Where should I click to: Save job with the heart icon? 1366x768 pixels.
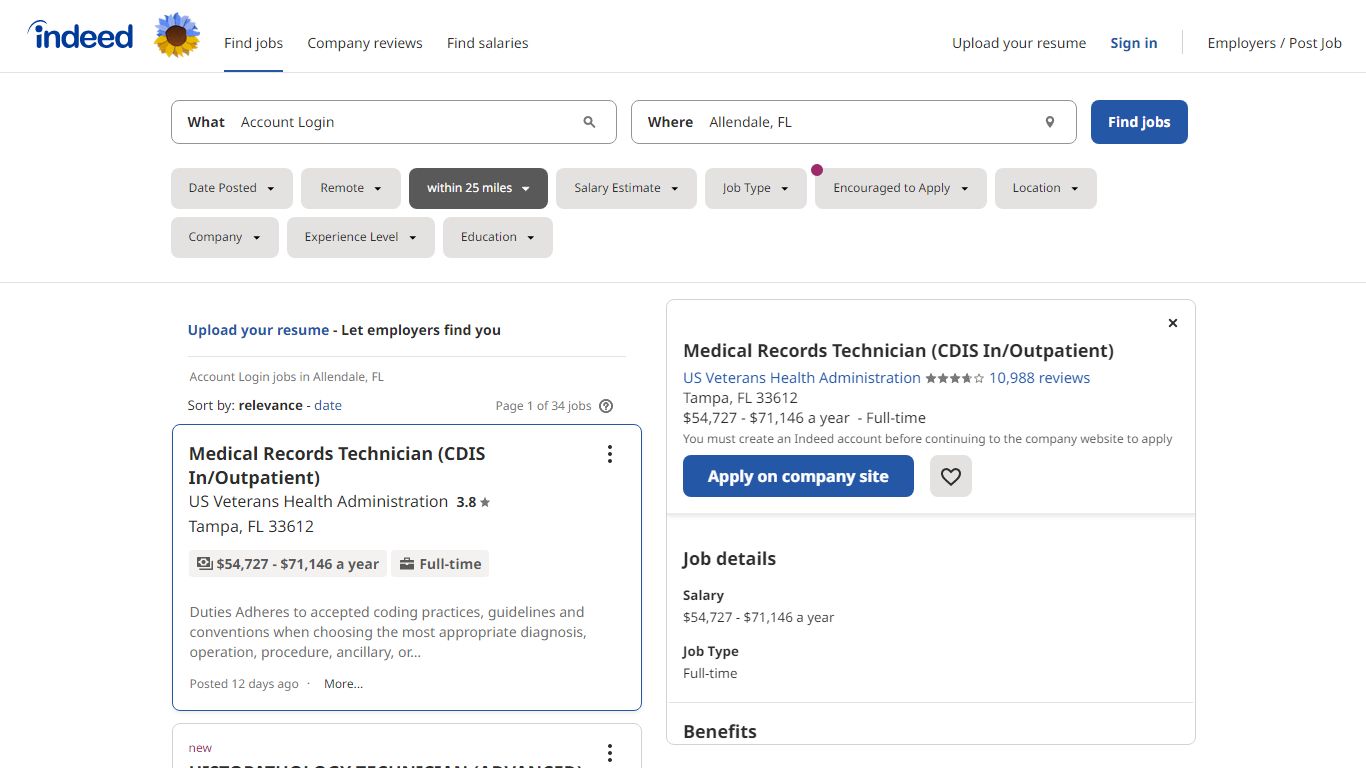(950, 477)
